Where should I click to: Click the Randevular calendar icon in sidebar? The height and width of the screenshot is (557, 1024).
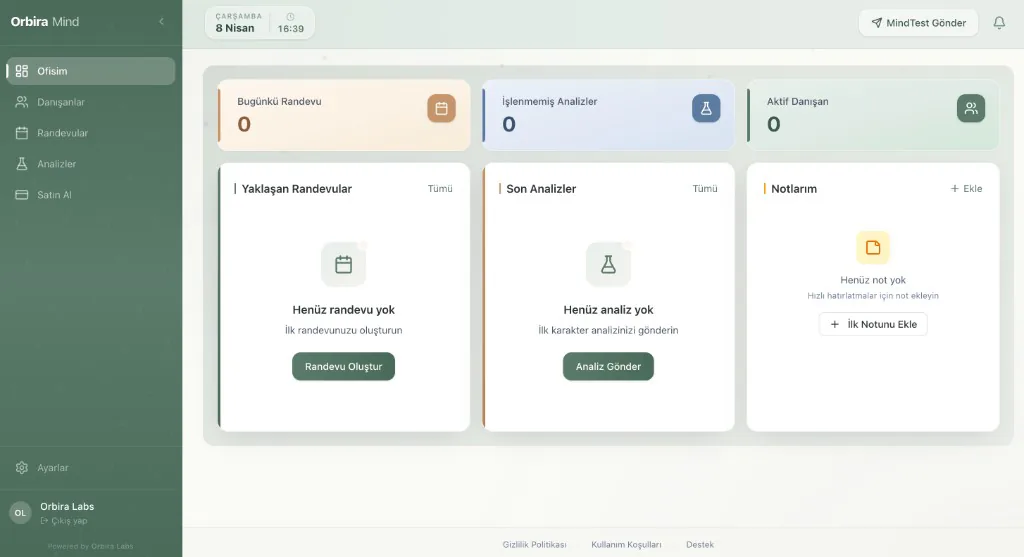(22, 133)
